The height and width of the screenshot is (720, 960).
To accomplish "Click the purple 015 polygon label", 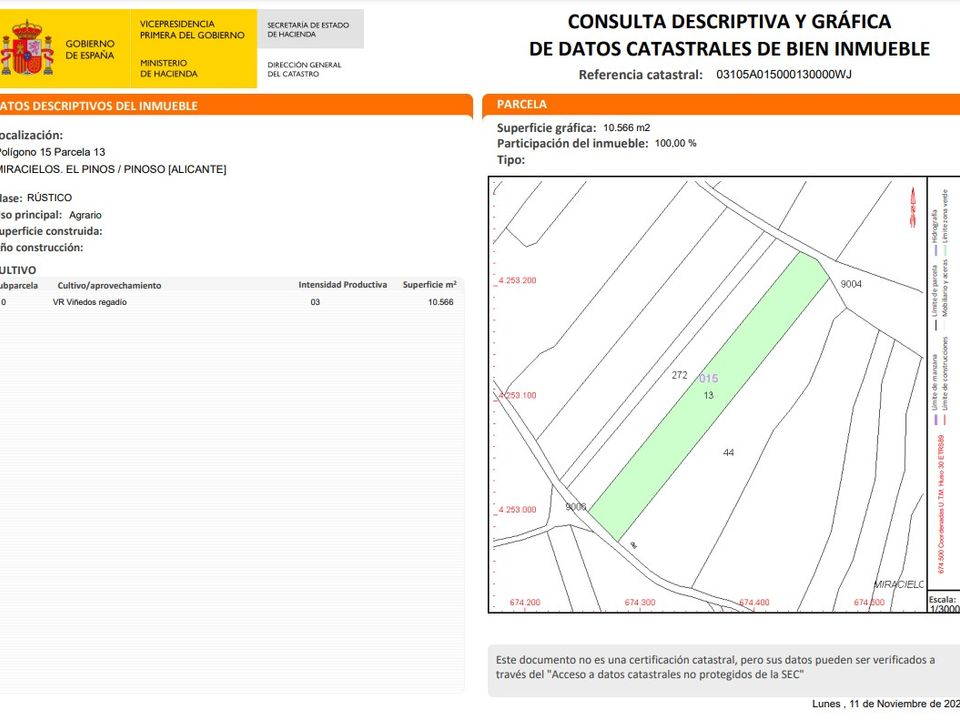I will [x=708, y=378].
